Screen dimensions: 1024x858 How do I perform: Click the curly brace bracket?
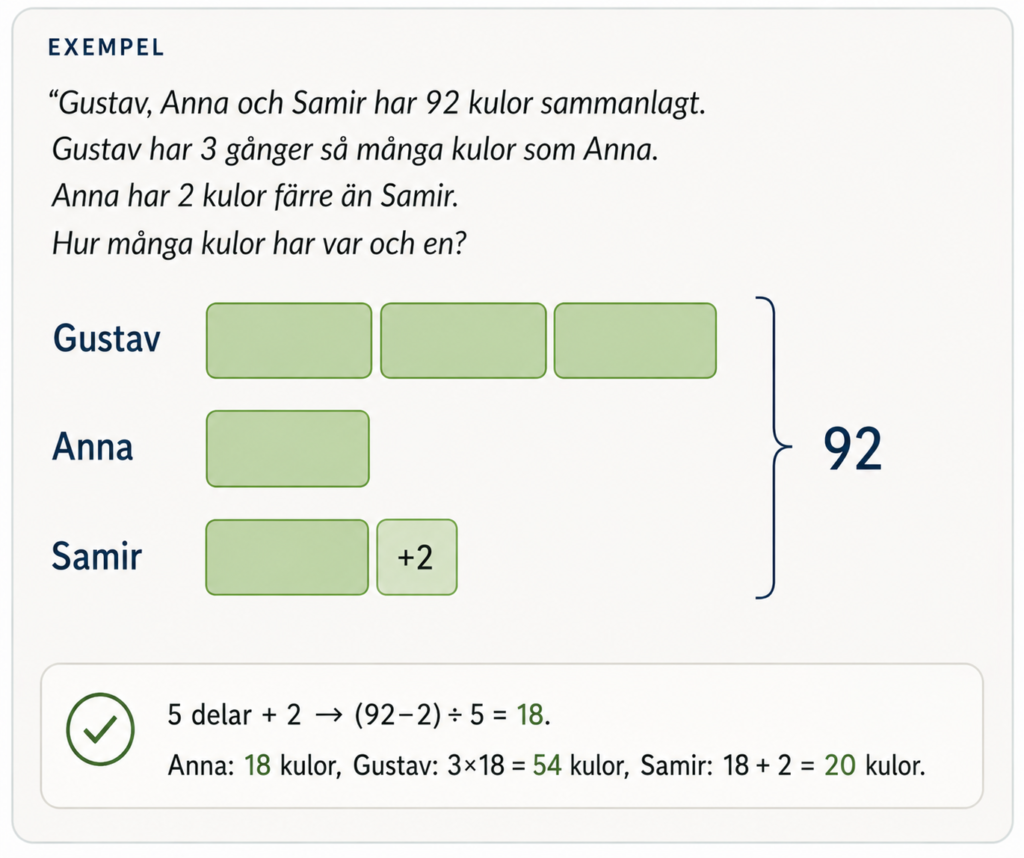click(x=773, y=448)
